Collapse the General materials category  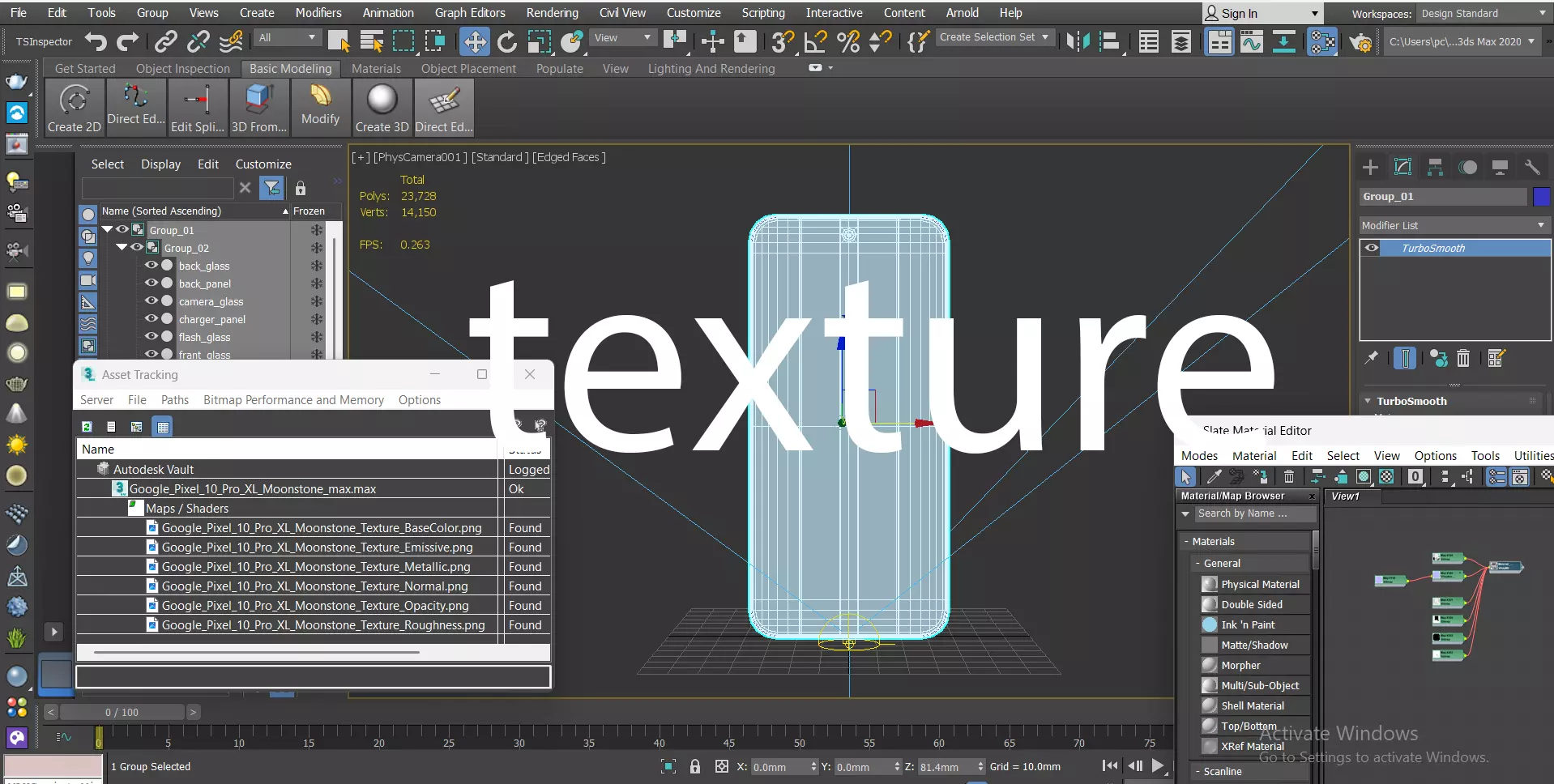tap(1198, 563)
